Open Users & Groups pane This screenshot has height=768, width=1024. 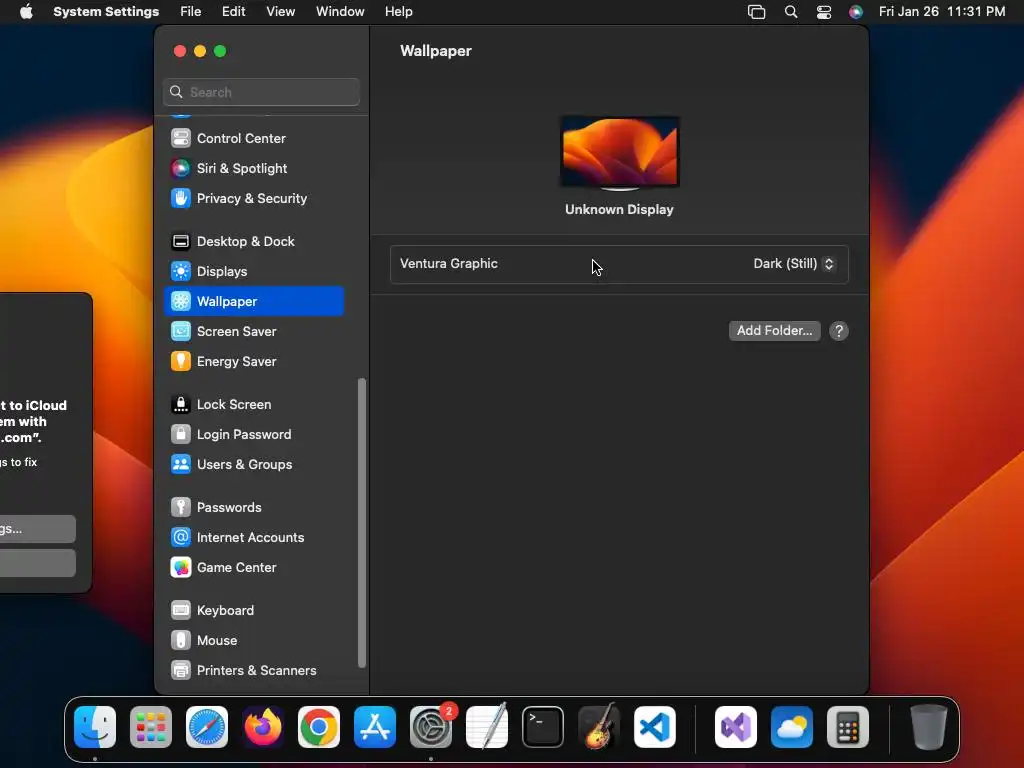tap(254, 465)
